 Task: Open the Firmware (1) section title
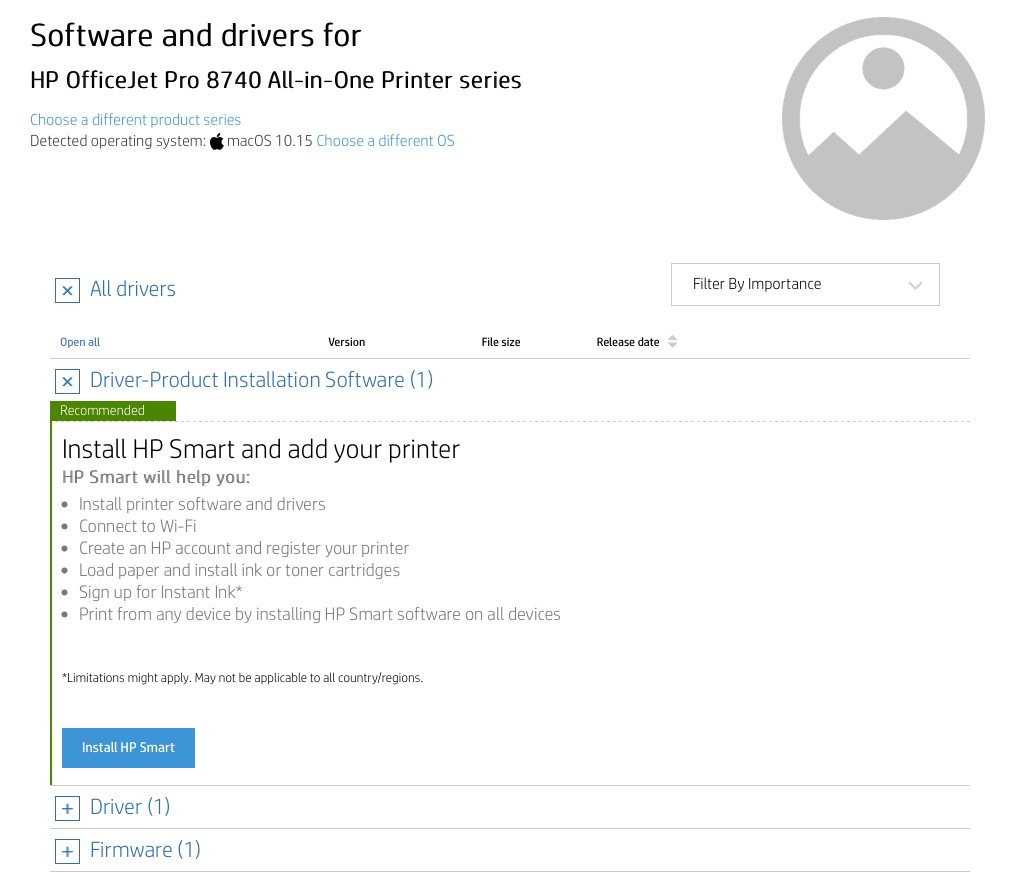click(145, 849)
